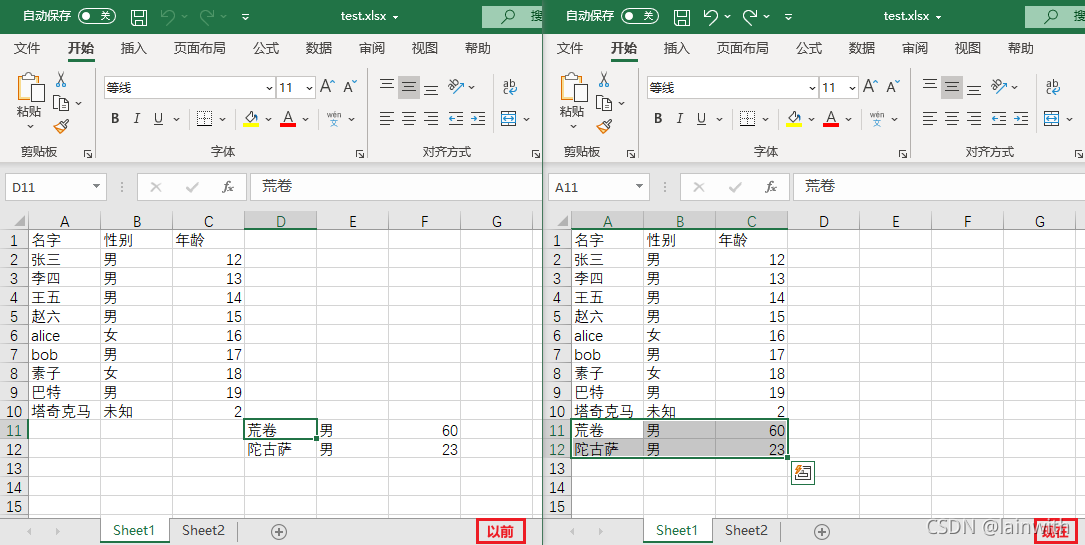Open the 数据 tab in right window
Viewport: 1085px width, 545px height.
(862, 48)
